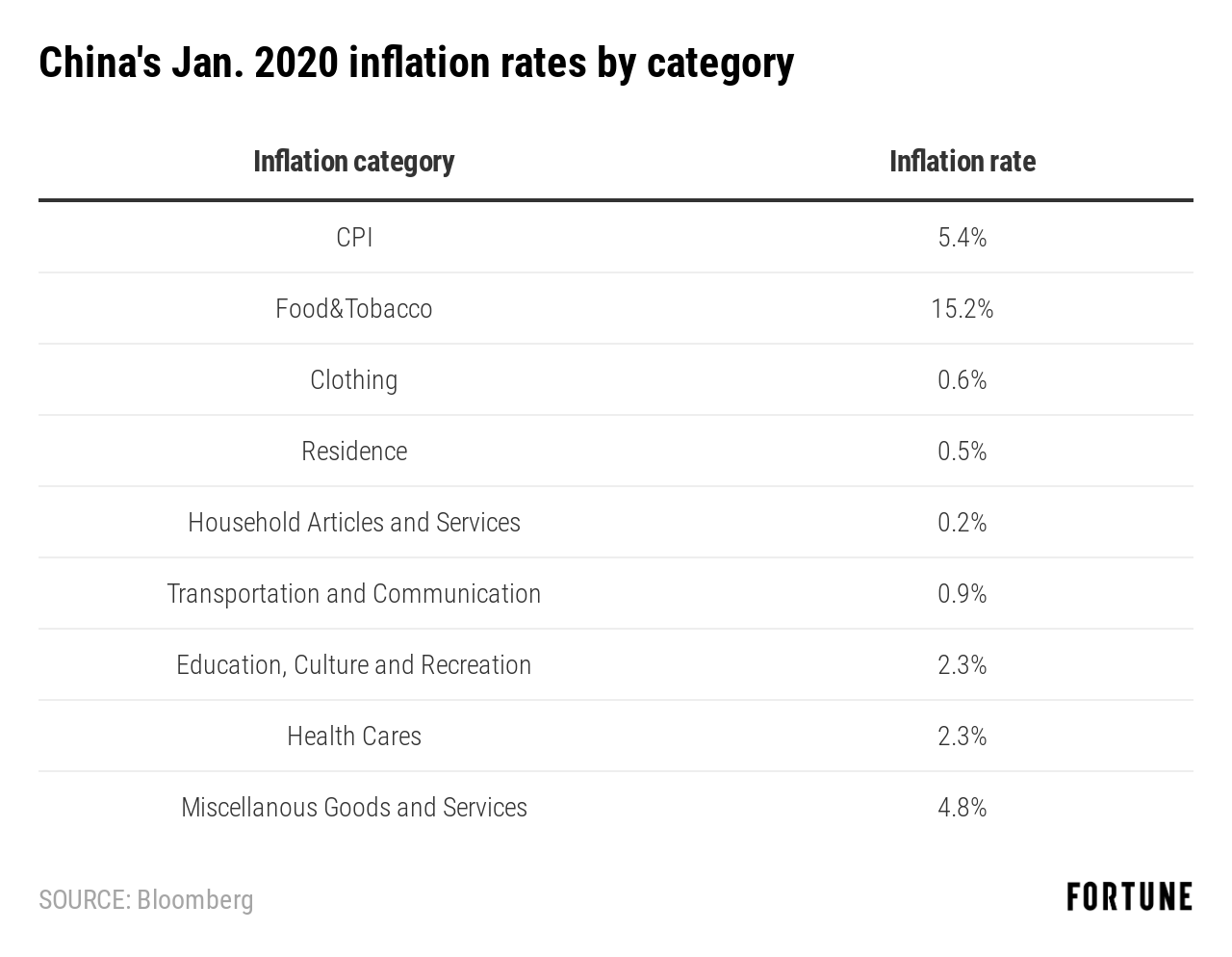Image resolution: width=1232 pixels, height=957 pixels.
Task: Click the 0.2% rate value
Action: tap(962, 523)
